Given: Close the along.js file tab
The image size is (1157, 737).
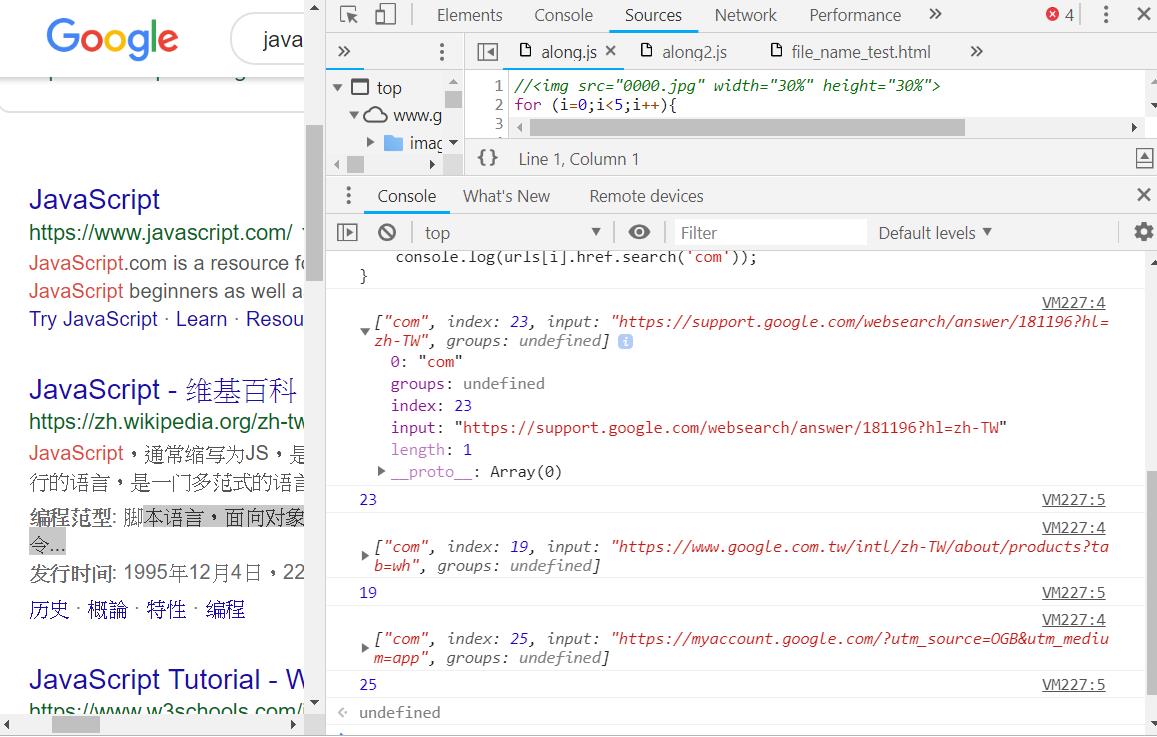Looking at the screenshot, I should pyautogui.click(x=610, y=51).
